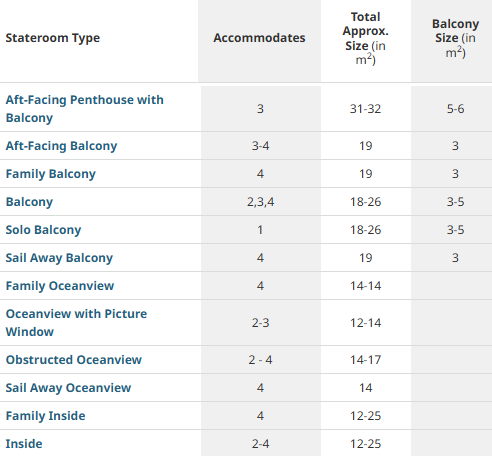
Task: Click the 5-6 balcony size cell
Action: (456, 109)
